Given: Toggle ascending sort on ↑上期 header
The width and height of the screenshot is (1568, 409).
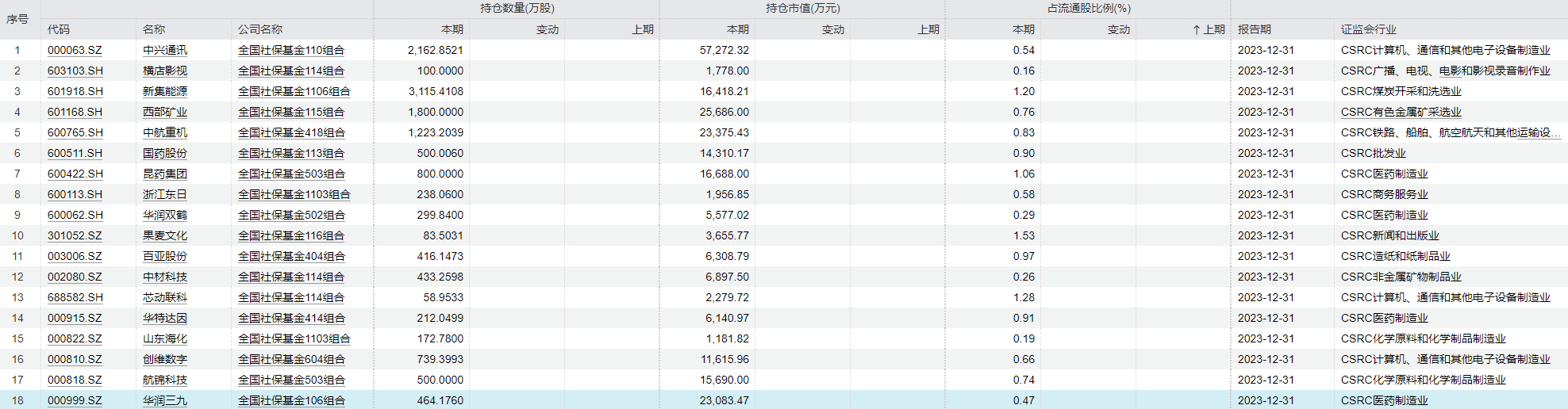Looking at the screenshot, I should point(1209,29).
